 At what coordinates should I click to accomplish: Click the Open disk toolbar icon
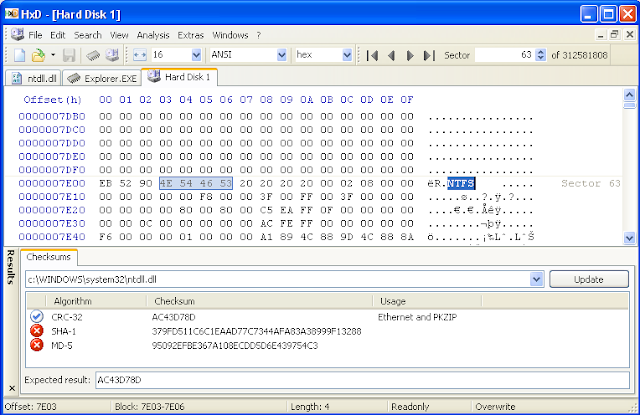tap(112, 55)
